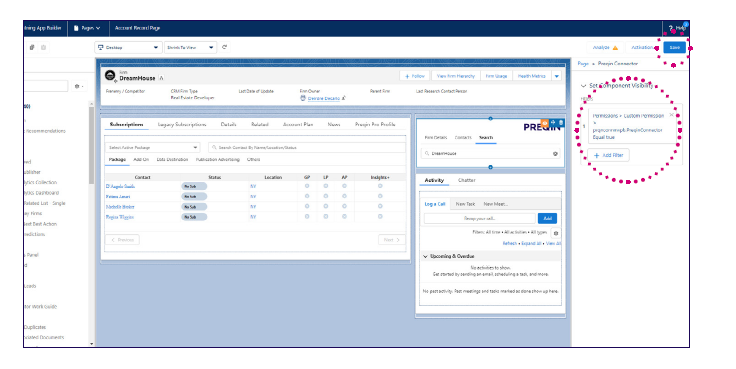This screenshot has width=736, height=369.
Task: Open the Preqin Pro Profile tab
Action: tap(375, 124)
